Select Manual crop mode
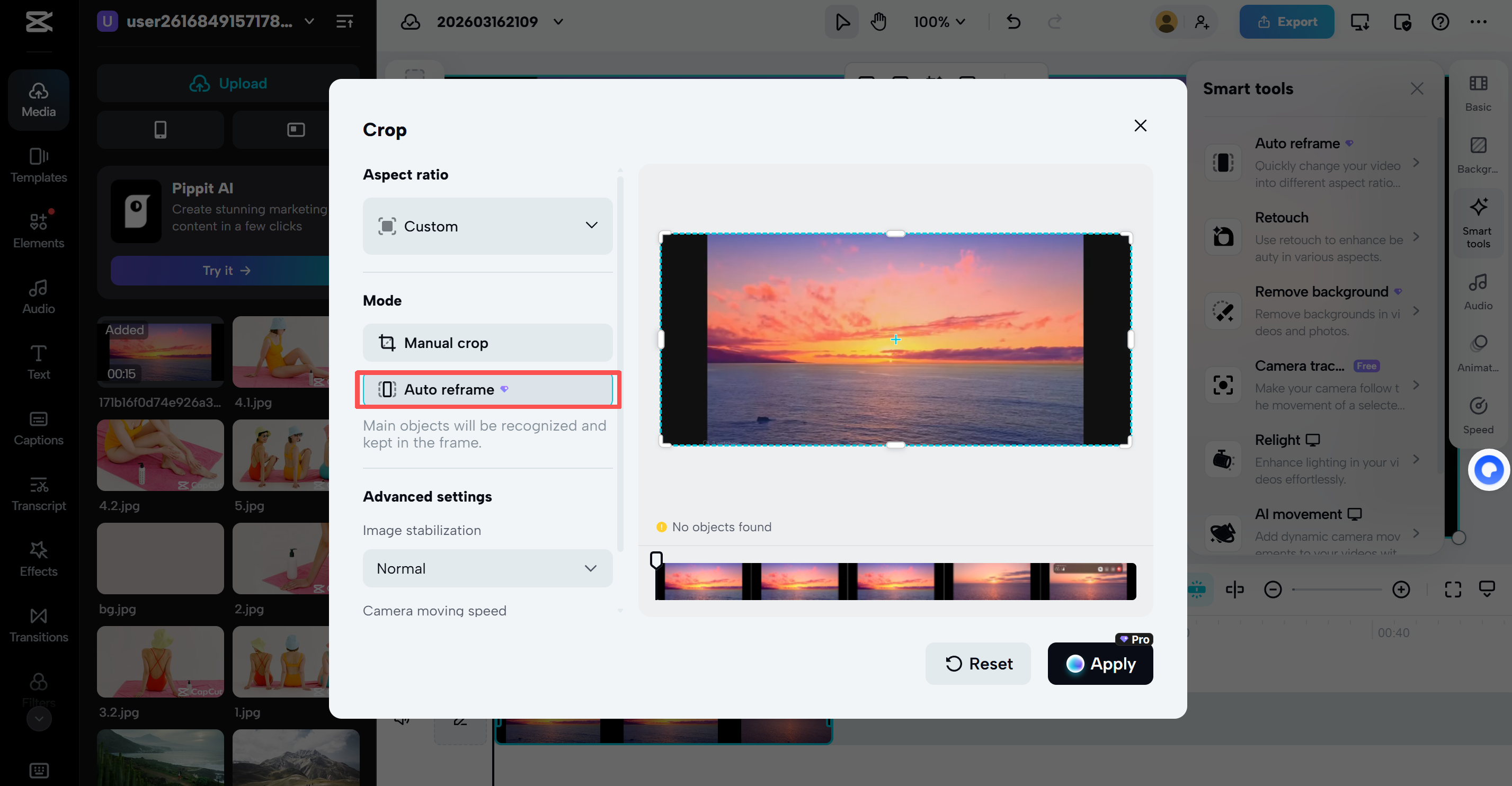Viewport: 1512px width, 786px height. point(487,343)
